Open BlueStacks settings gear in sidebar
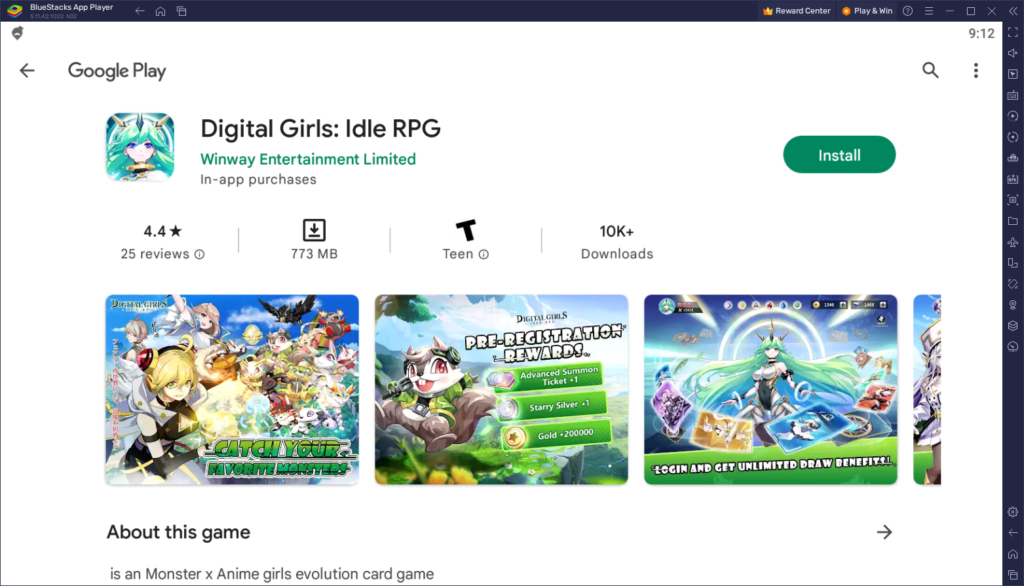Viewport: 1024px width, 586px height. 1012,512
